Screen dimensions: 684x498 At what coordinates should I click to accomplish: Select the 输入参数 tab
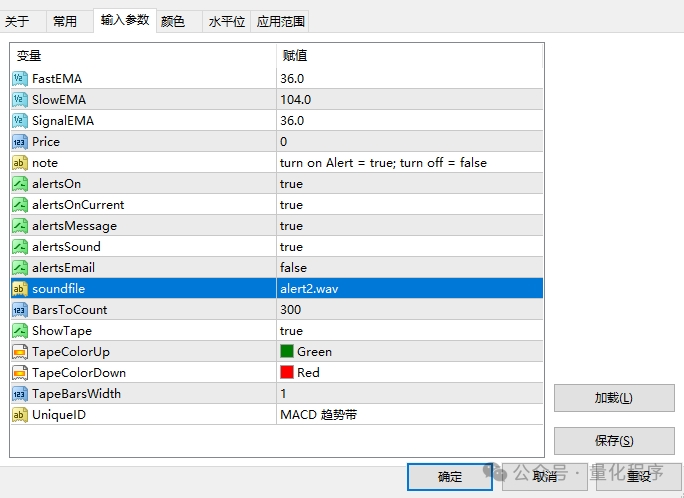pos(125,20)
